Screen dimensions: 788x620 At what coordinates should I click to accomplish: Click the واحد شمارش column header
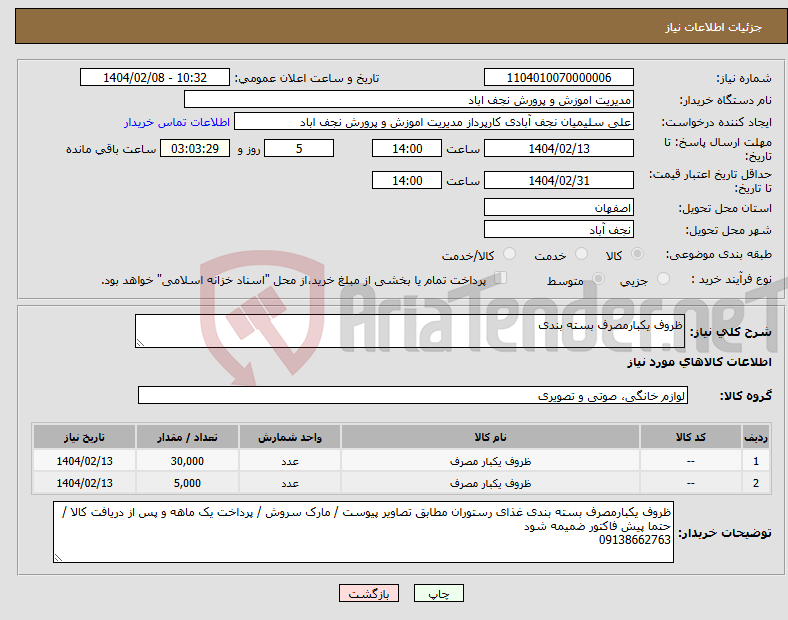(x=290, y=437)
